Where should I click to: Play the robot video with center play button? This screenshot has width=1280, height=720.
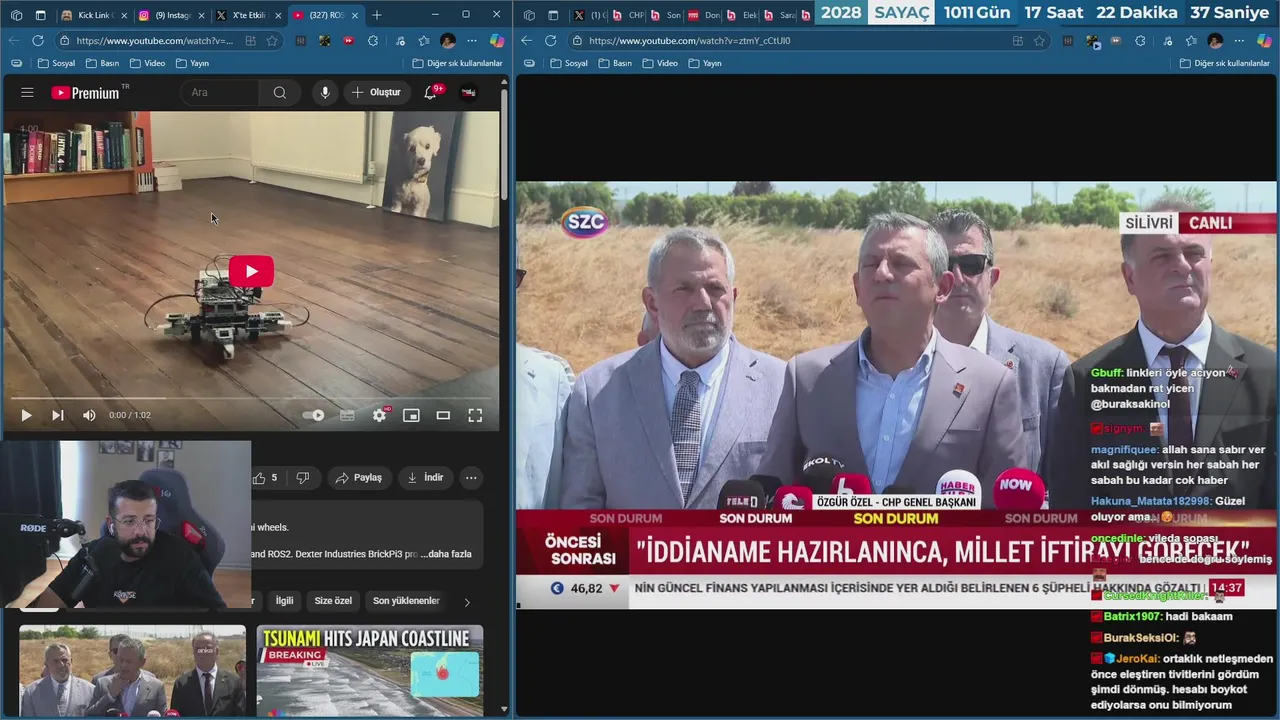tap(250, 271)
